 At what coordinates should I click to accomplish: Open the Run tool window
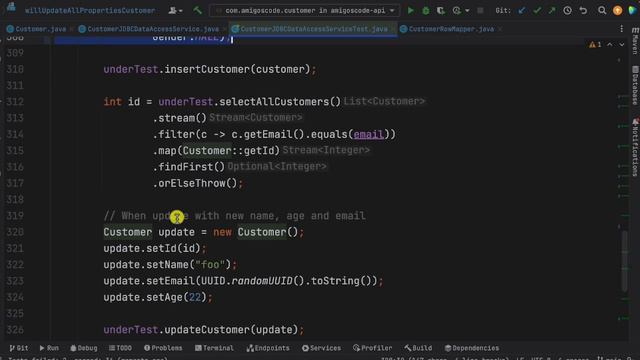click(x=49, y=348)
